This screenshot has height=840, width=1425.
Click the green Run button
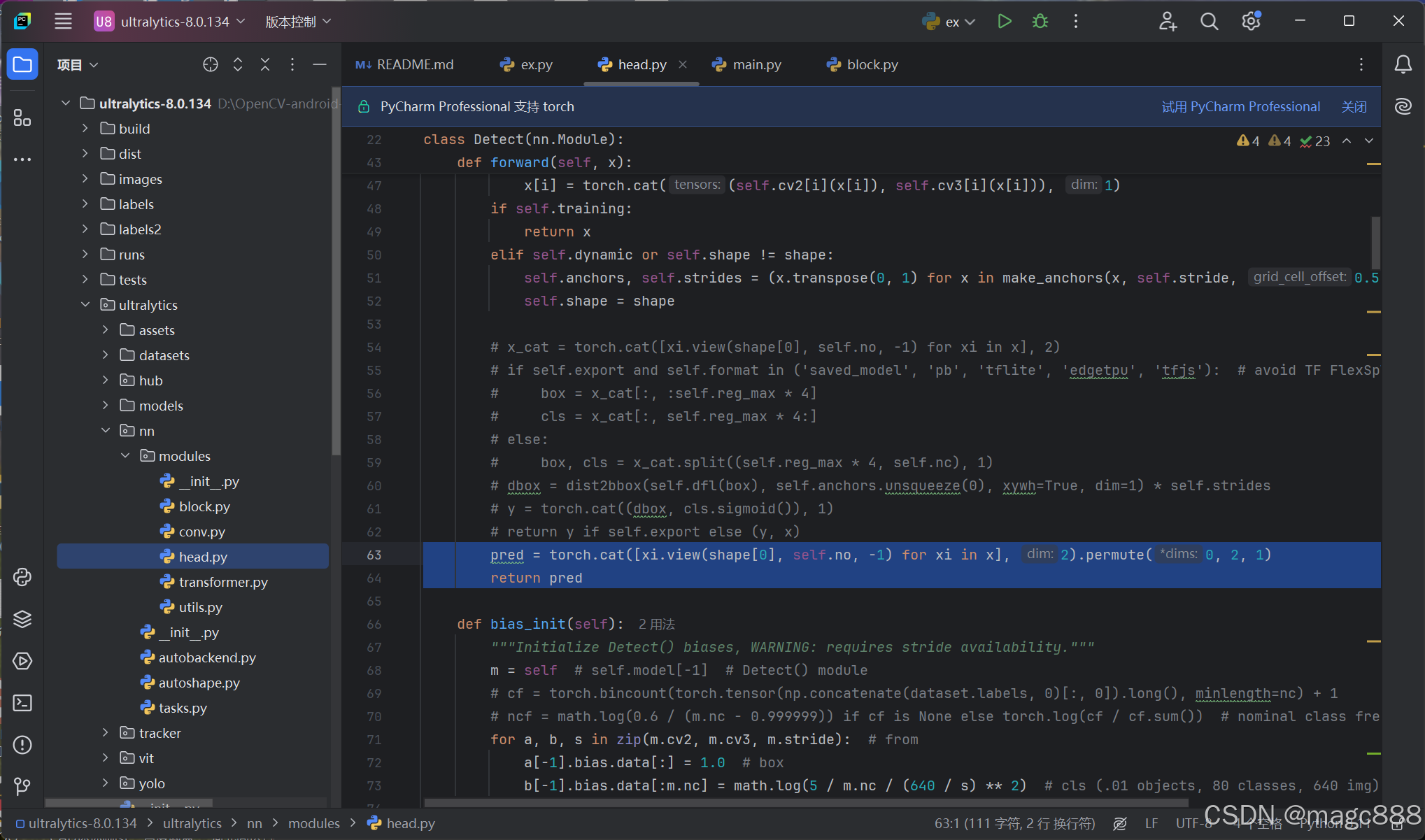tap(1004, 22)
